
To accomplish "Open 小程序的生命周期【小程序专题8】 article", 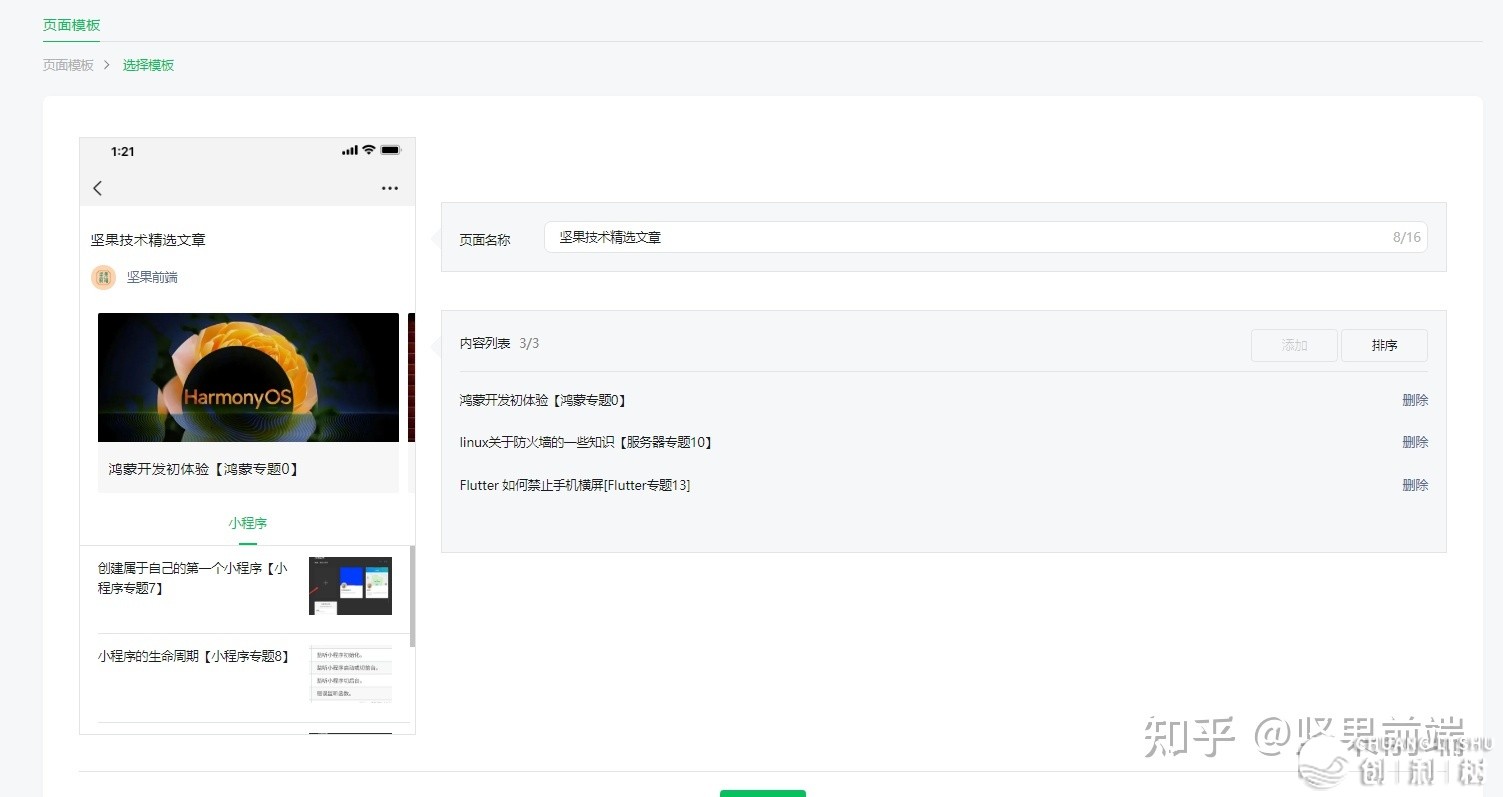I will click(193, 656).
